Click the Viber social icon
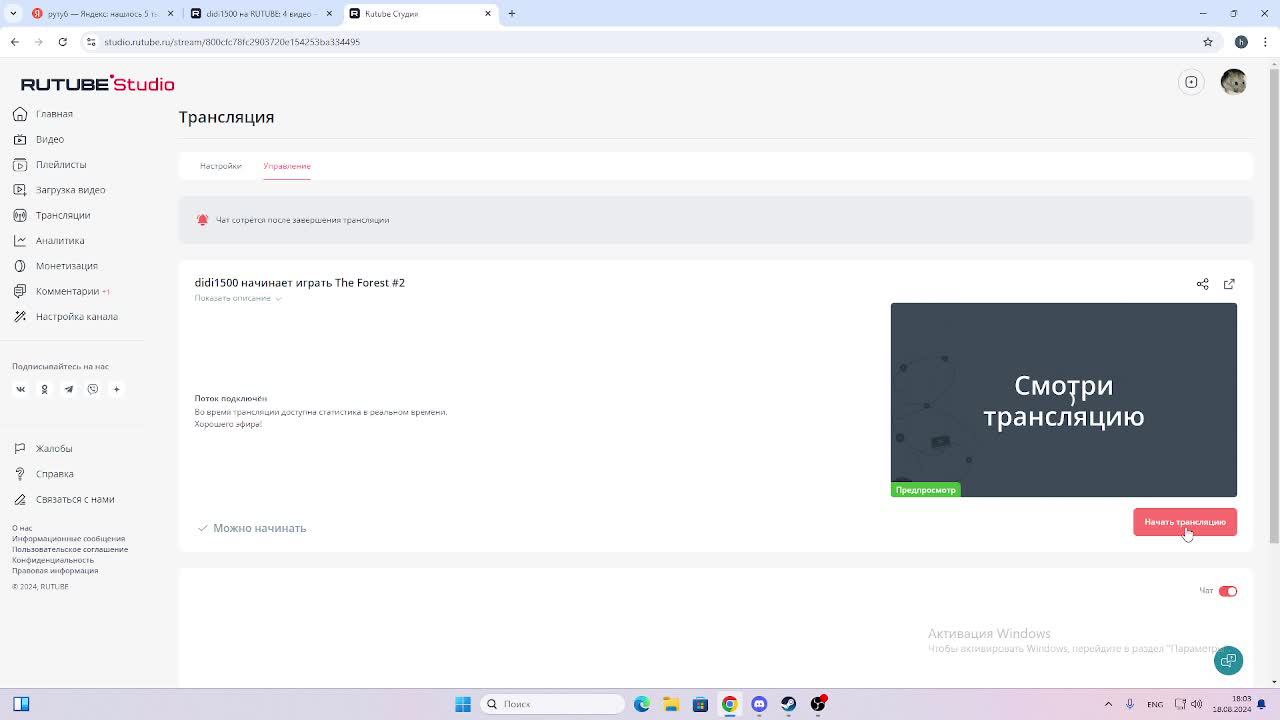This screenshot has height=720, width=1280. coord(92,389)
